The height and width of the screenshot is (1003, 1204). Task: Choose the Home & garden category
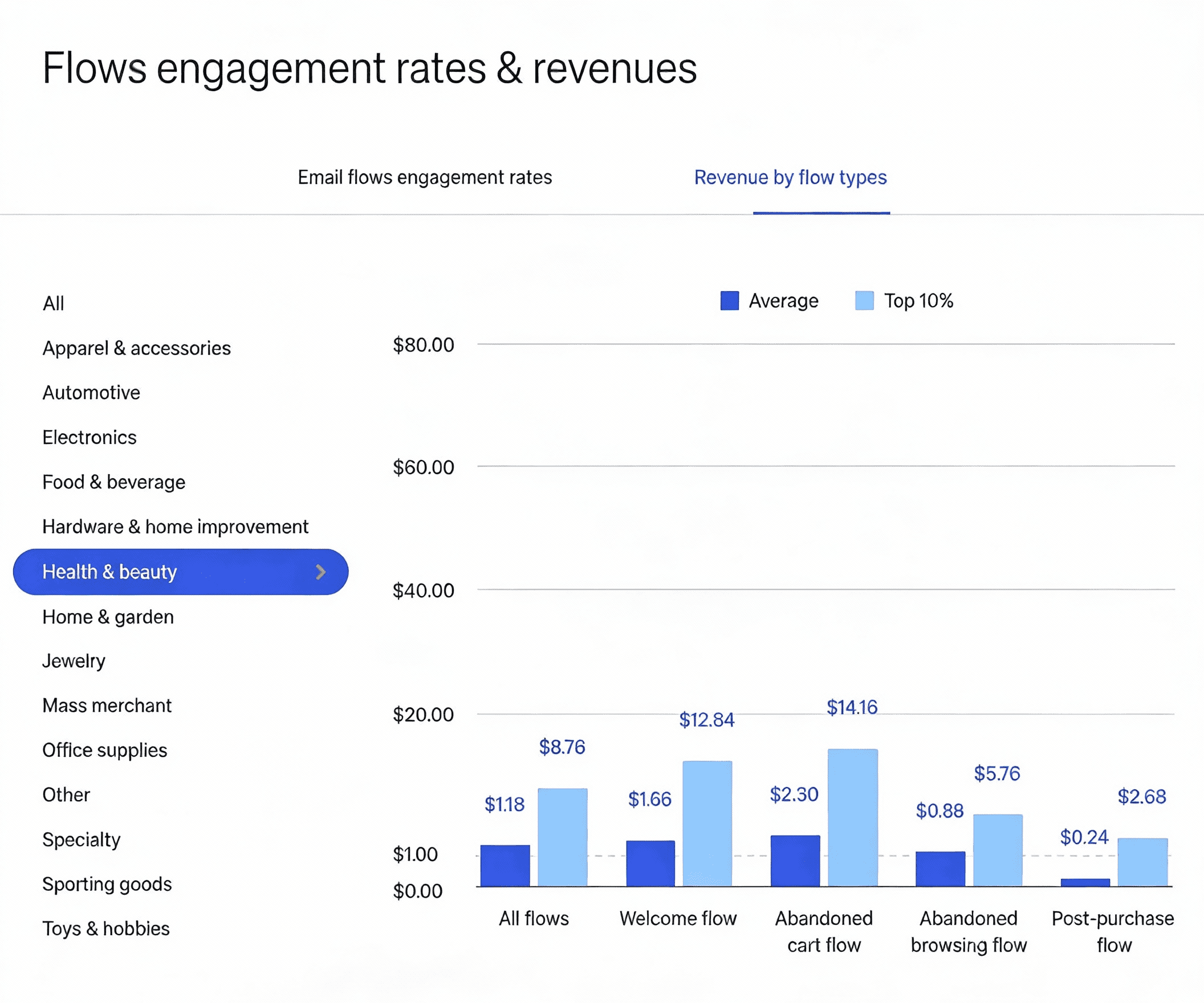108,617
